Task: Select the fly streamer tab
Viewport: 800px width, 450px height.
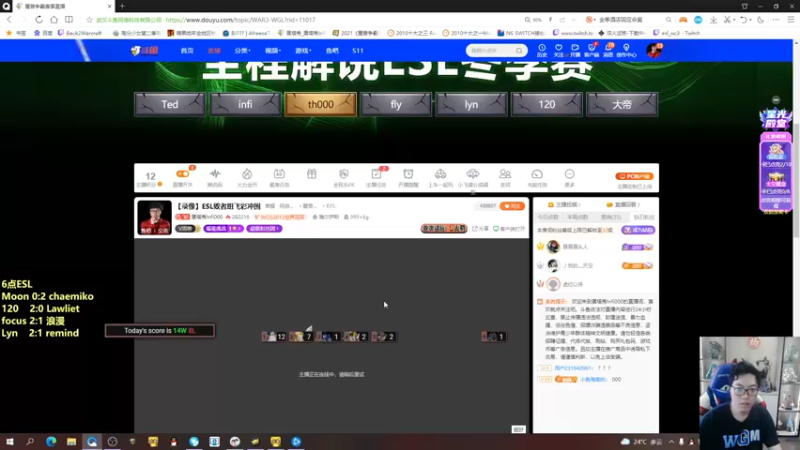Action: point(396,105)
